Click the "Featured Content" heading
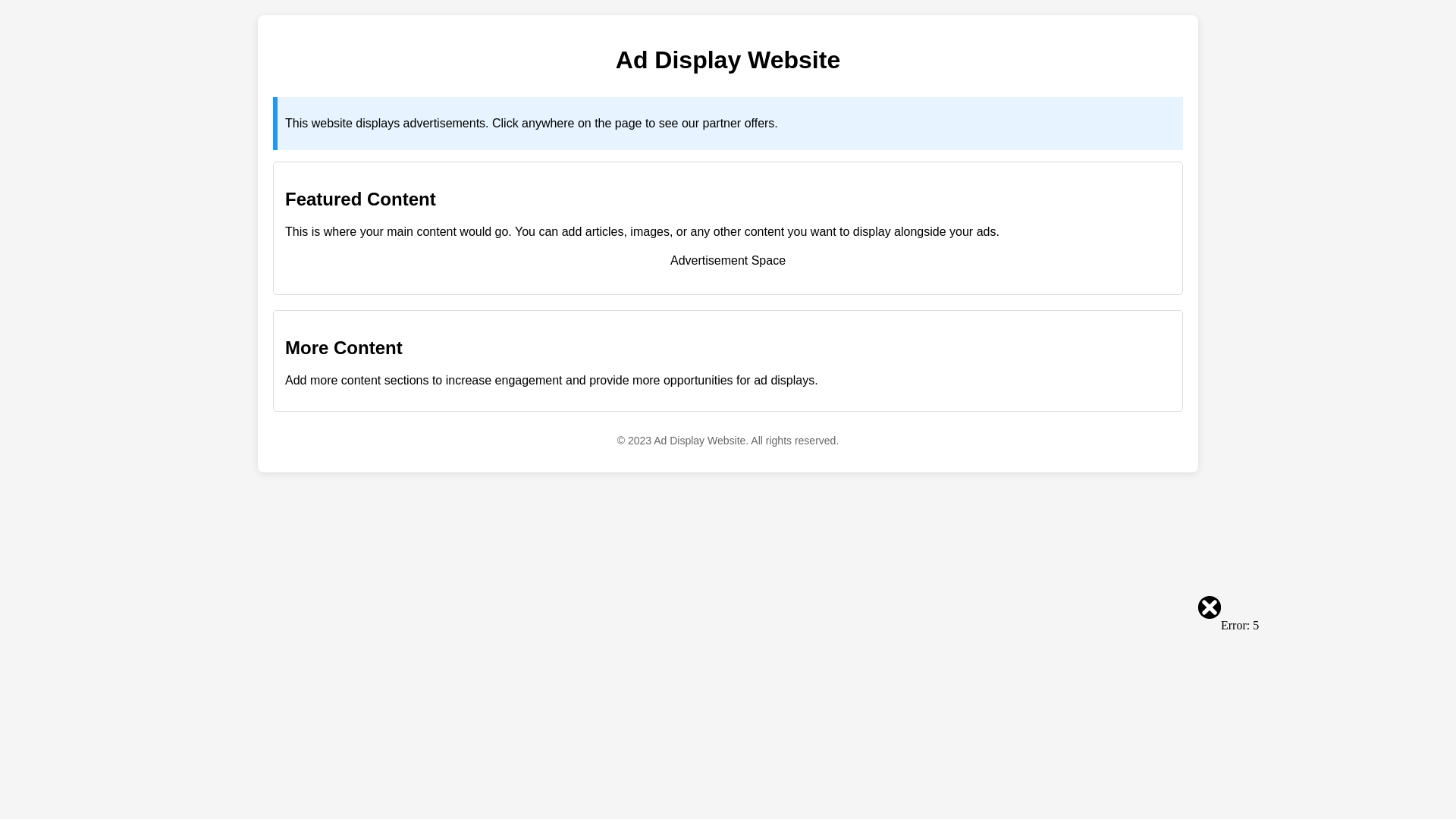Viewport: 1456px width, 819px height. (360, 199)
